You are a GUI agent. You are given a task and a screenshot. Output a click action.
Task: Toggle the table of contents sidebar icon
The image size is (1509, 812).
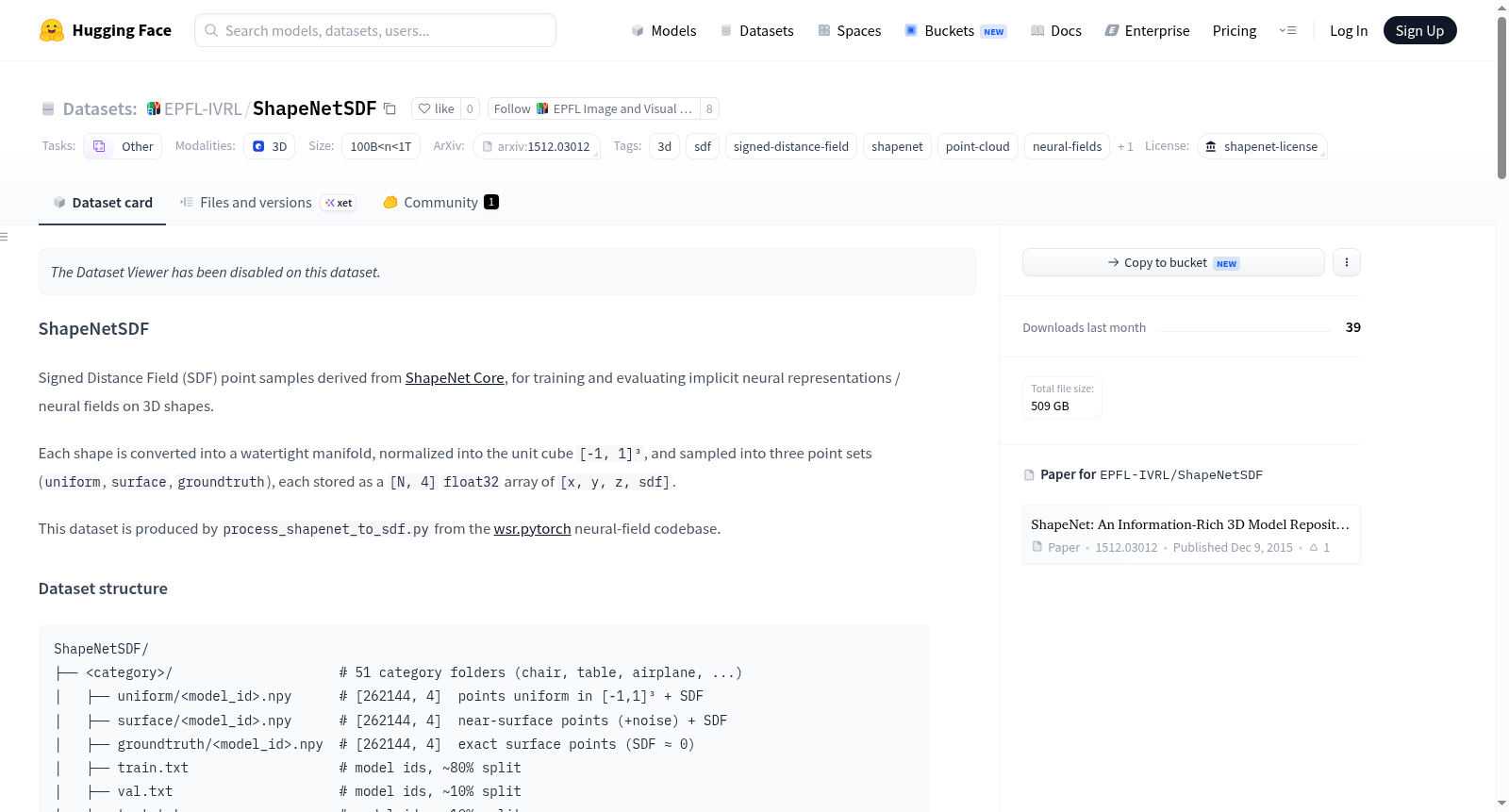coord(4,237)
